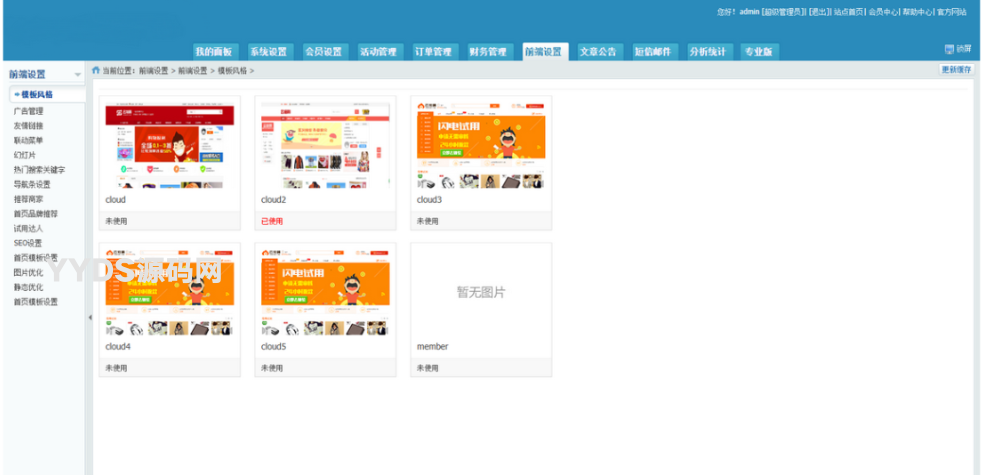Click the cloud4 template name label

click(118, 347)
